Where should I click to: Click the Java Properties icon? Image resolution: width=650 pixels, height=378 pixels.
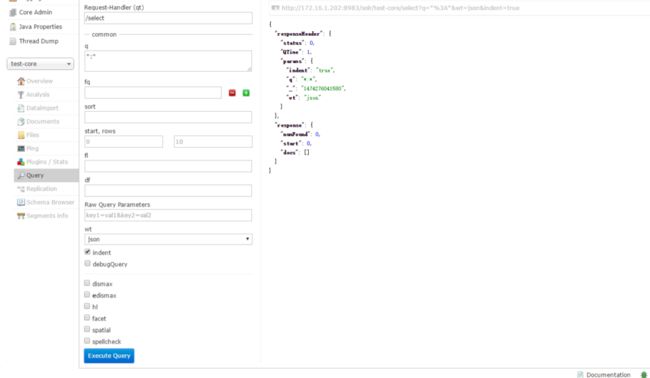pyautogui.click(x=13, y=27)
